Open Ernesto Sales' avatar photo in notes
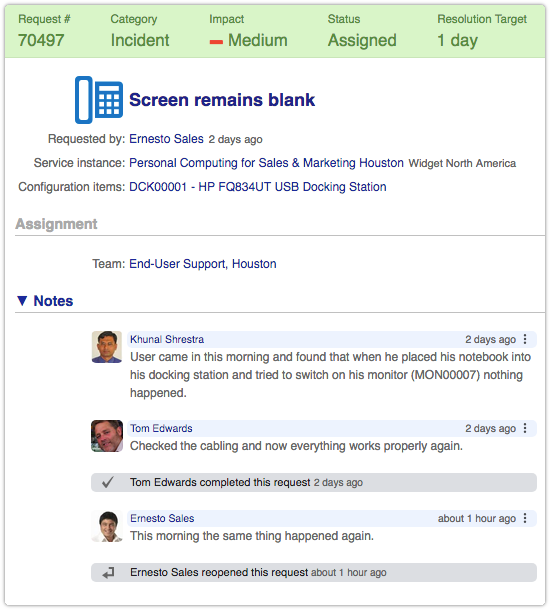 107,526
